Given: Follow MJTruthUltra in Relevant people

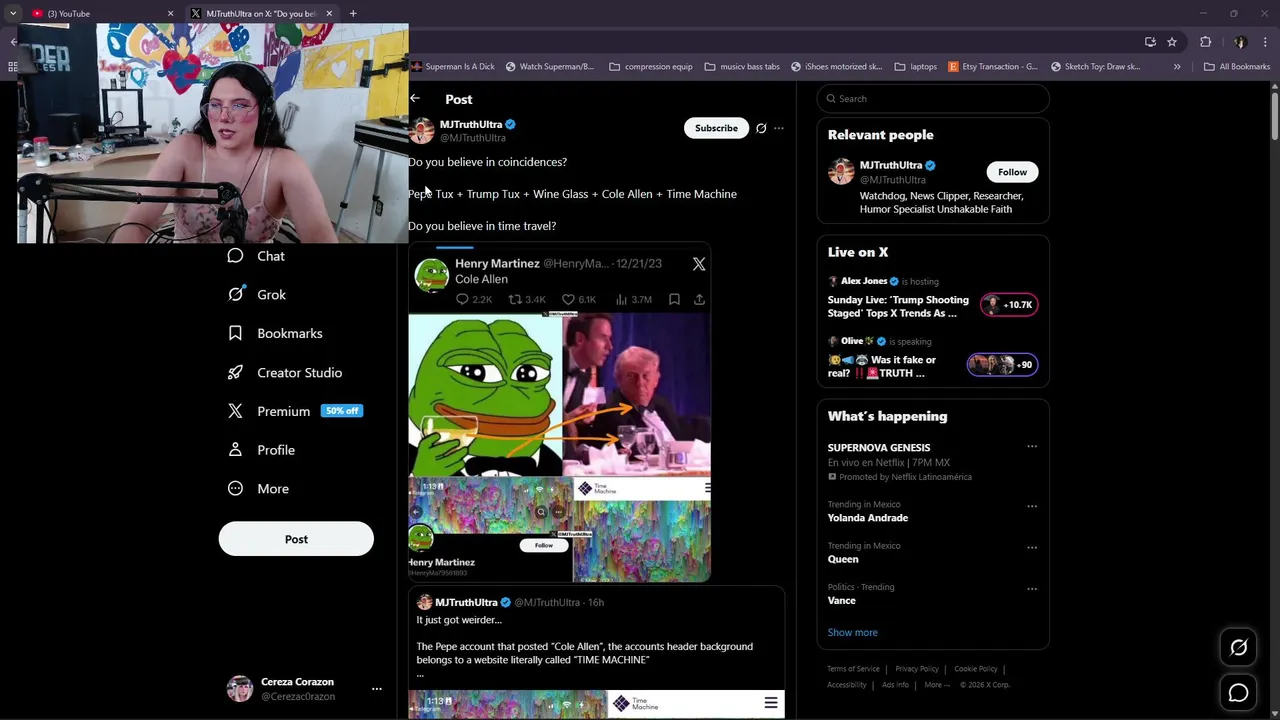Looking at the screenshot, I should pyautogui.click(x=1012, y=172).
